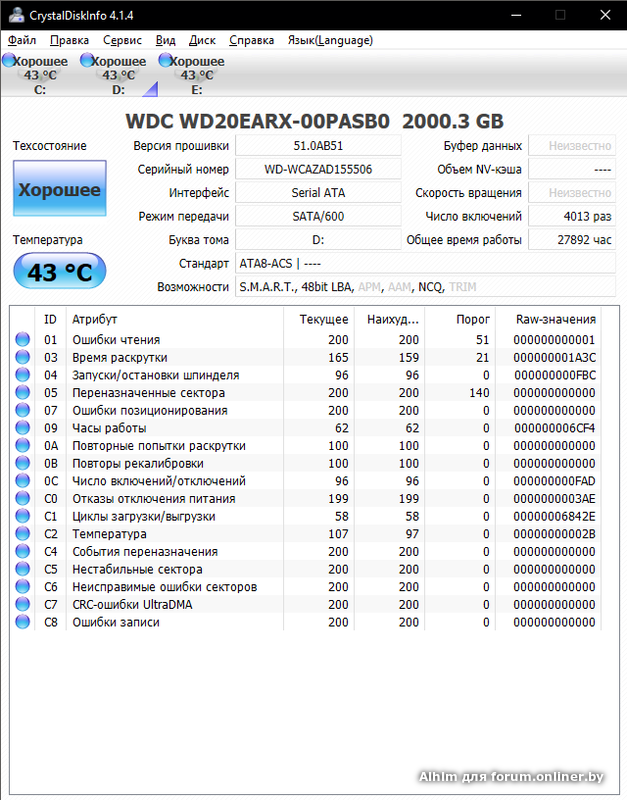Click status orb for Запуски/остановки шпинделя row
Image resolution: width=627 pixels, height=800 pixels.
pos(22,374)
